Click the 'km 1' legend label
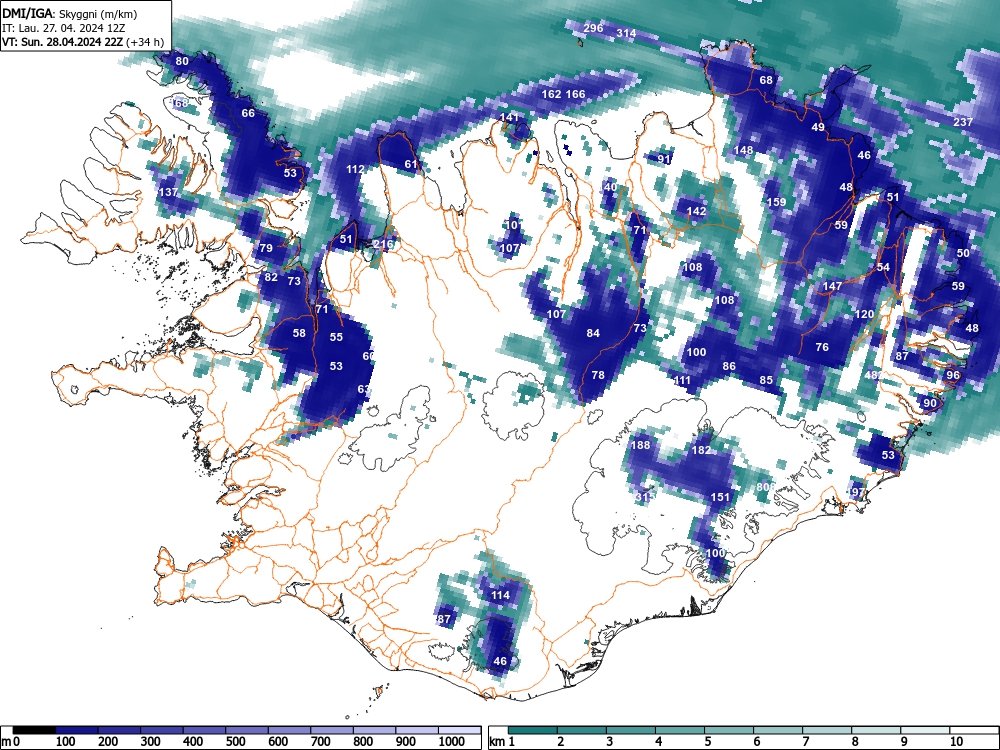 coord(503,741)
